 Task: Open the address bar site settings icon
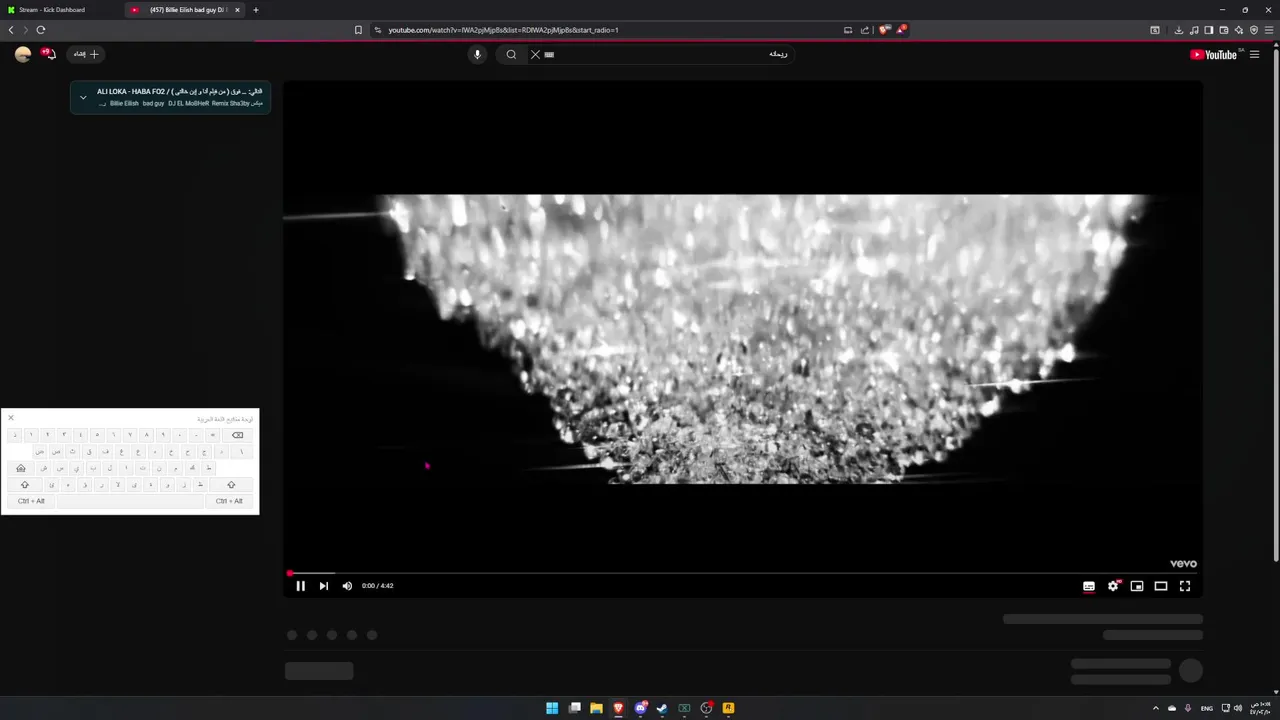[378, 30]
